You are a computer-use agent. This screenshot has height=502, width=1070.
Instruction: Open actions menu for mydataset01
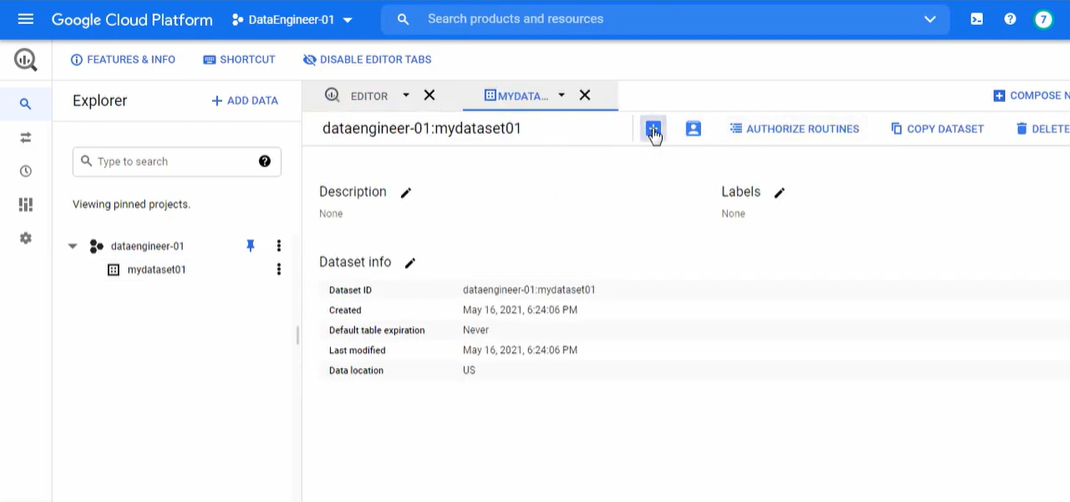[278, 269]
